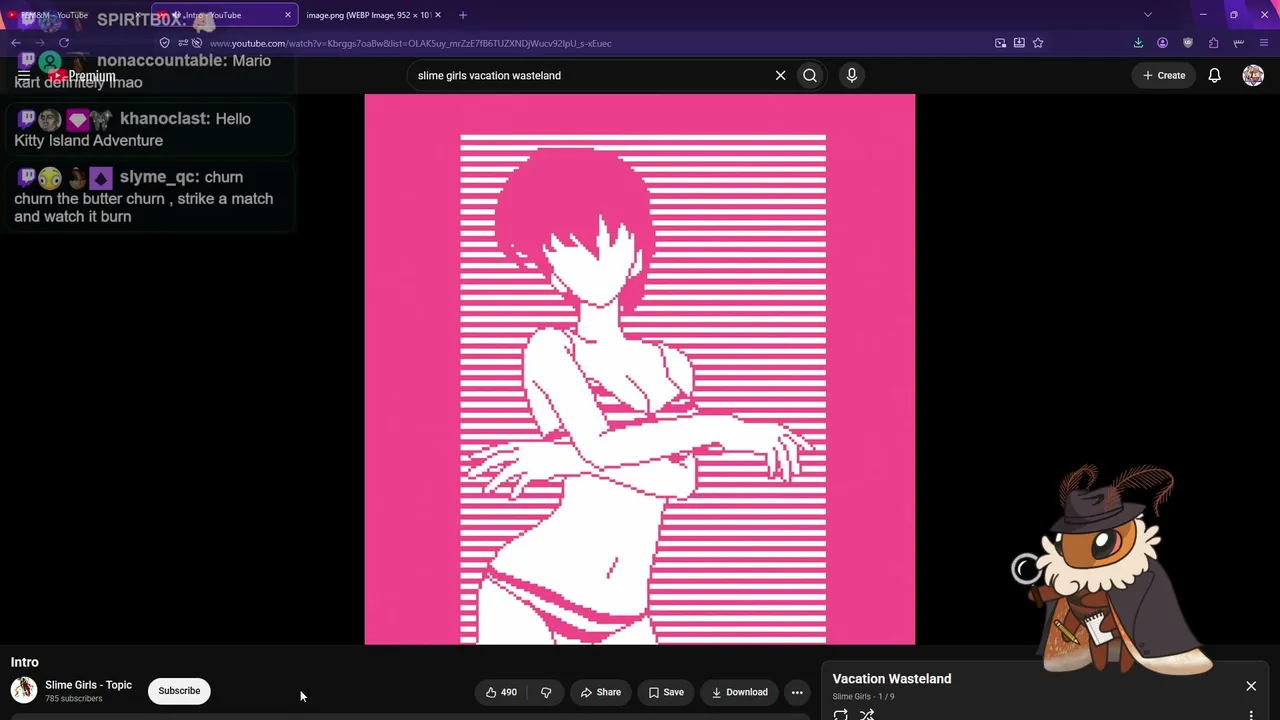Click the Vacation Wasteland playlist title
The width and height of the screenshot is (1280, 720).
[x=892, y=679]
